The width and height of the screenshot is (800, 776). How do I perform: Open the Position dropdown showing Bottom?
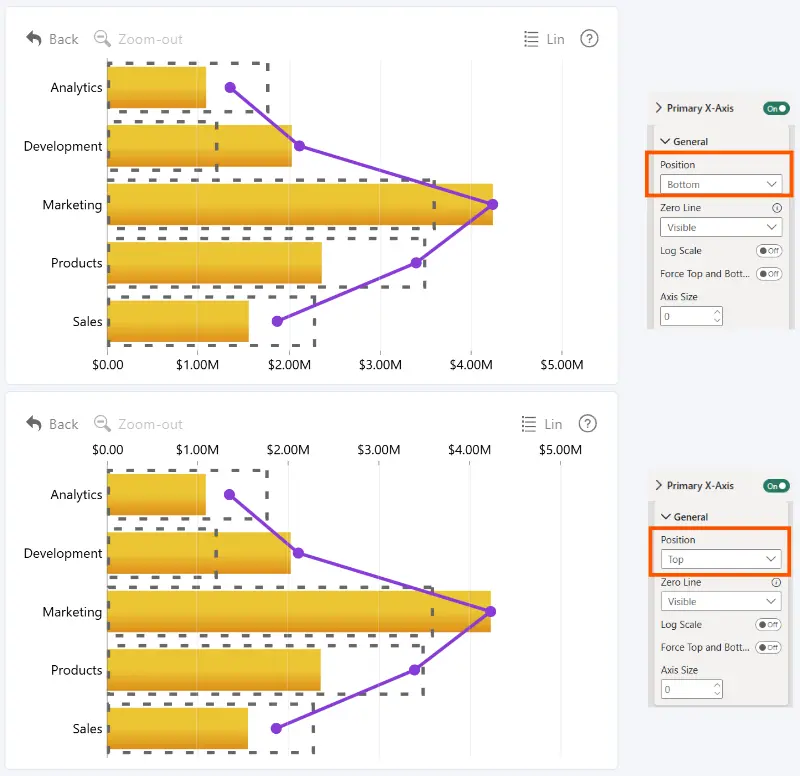tap(721, 184)
